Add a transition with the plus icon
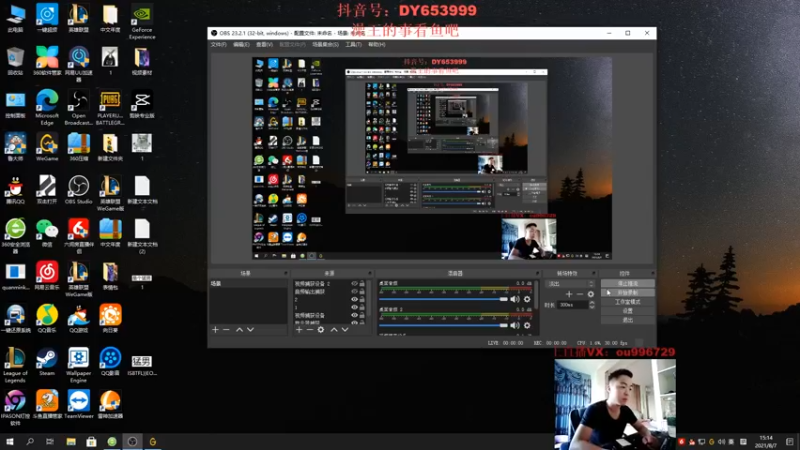 pos(569,294)
